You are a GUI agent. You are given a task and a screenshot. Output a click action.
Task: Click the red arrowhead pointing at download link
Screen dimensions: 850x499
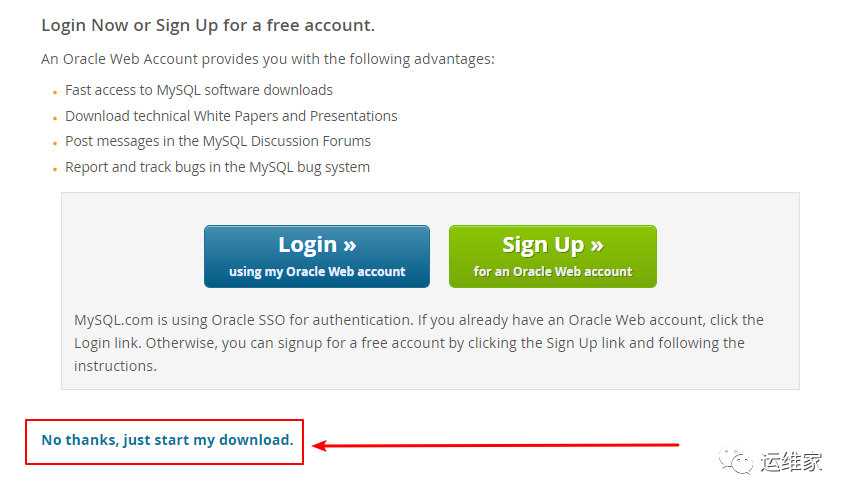pos(320,444)
